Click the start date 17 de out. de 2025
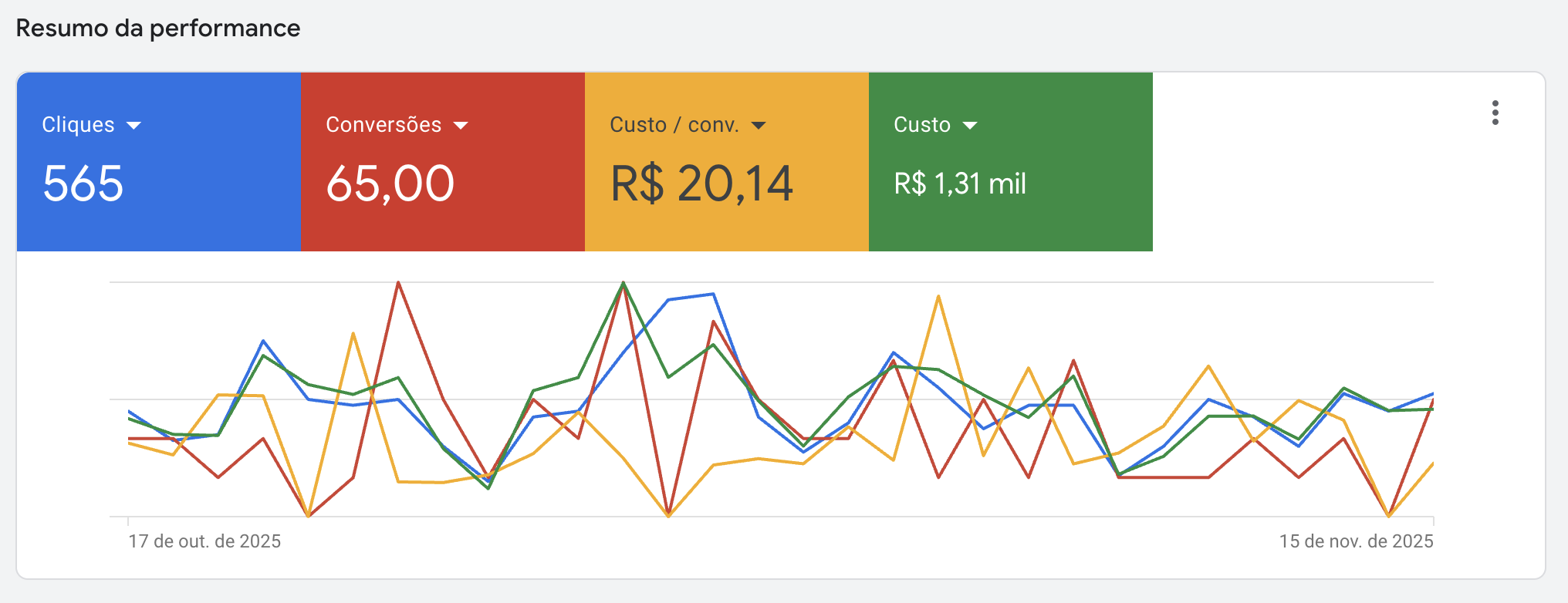1568x603 pixels. 204,541
